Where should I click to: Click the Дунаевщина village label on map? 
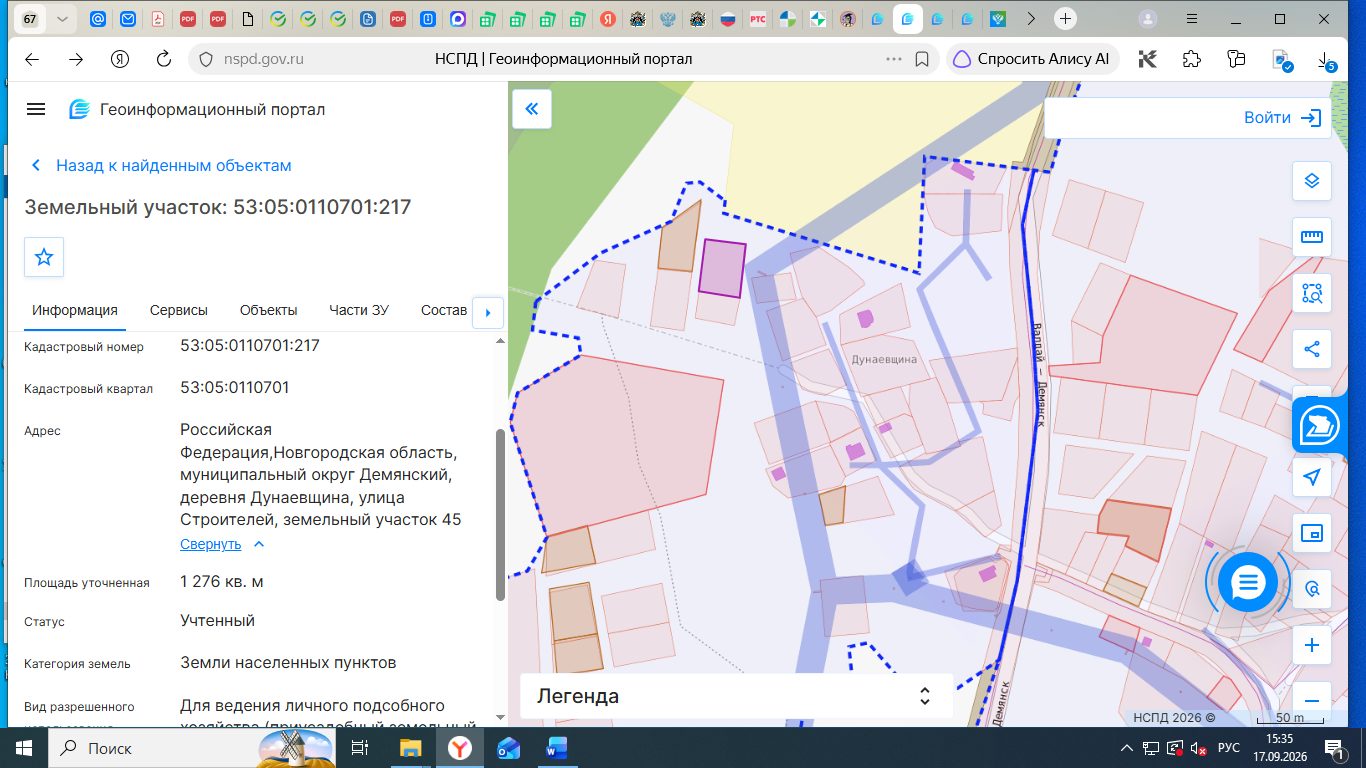(x=884, y=359)
